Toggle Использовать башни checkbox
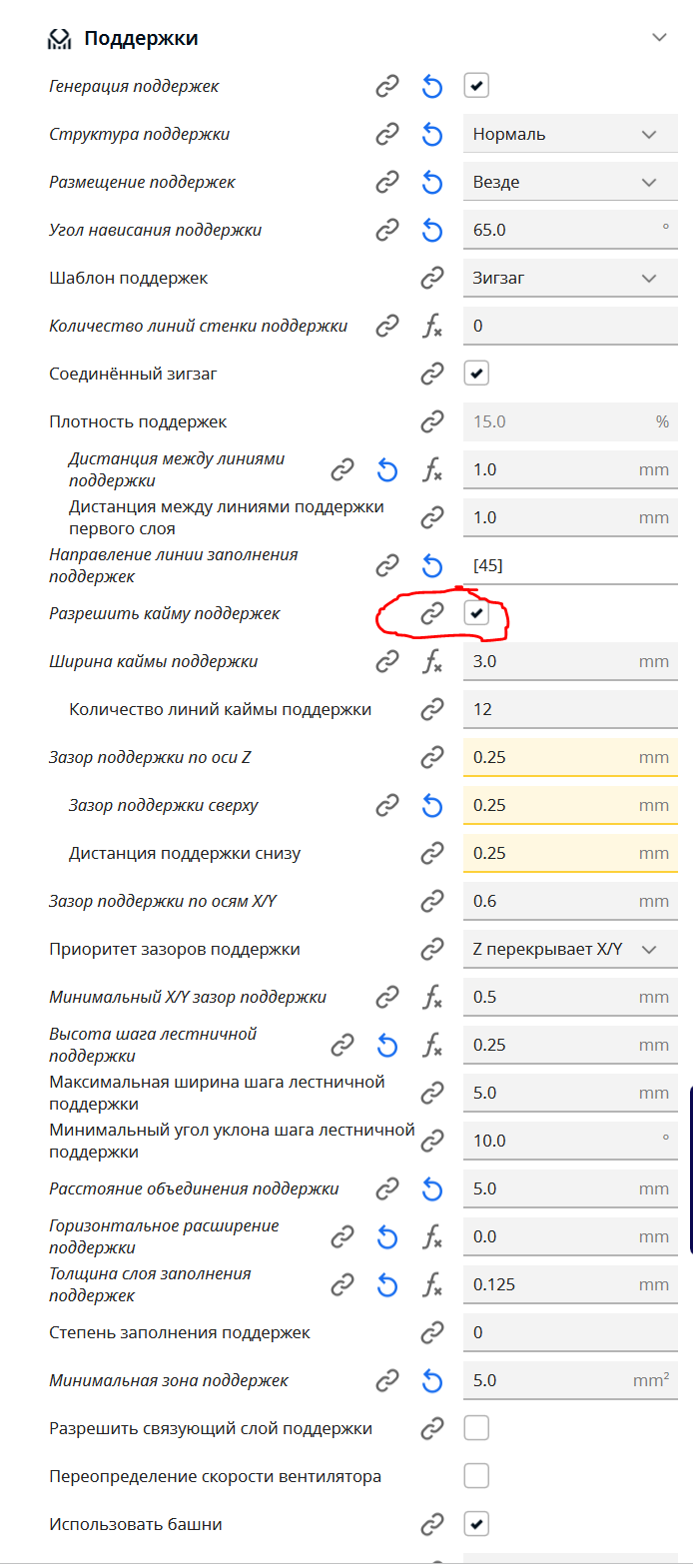 [476, 1524]
